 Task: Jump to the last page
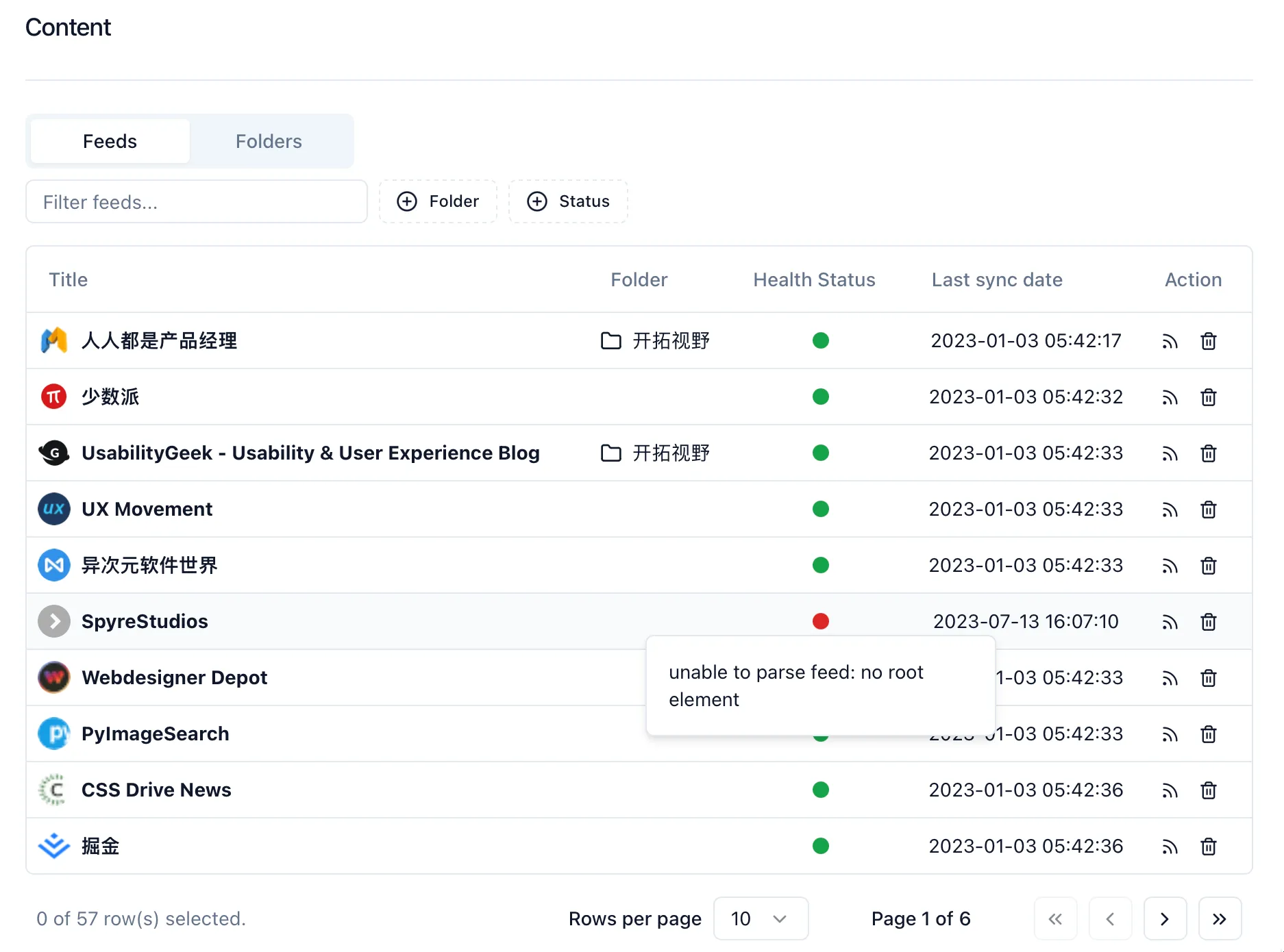(x=1220, y=918)
